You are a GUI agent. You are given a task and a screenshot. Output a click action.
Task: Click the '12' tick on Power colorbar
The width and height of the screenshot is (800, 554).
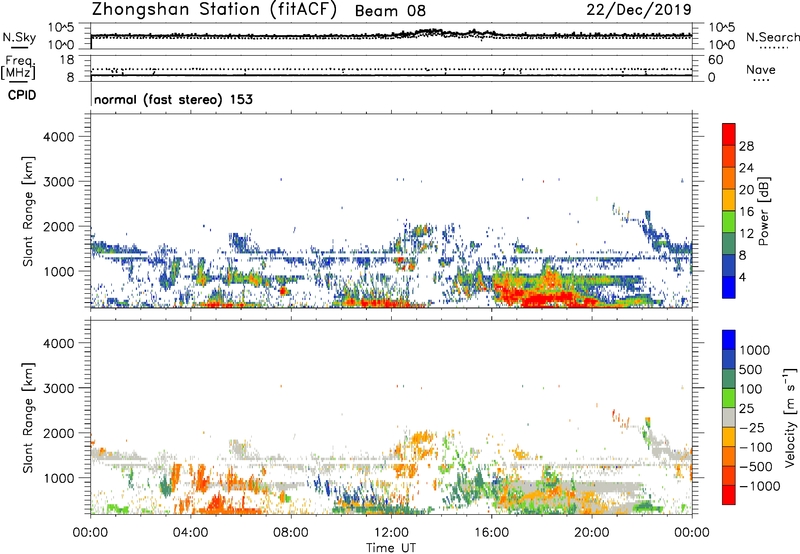point(746,234)
